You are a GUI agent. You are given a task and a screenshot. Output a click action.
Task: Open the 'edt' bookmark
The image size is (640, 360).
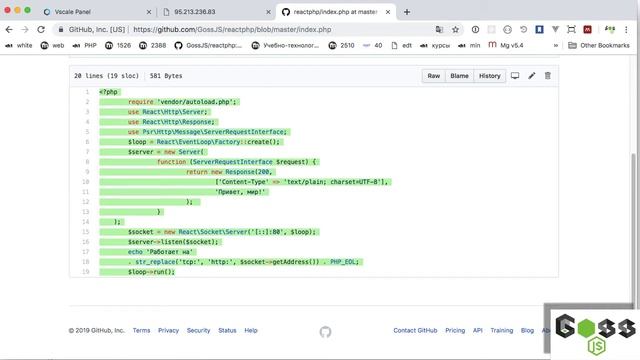click(401, 45)
